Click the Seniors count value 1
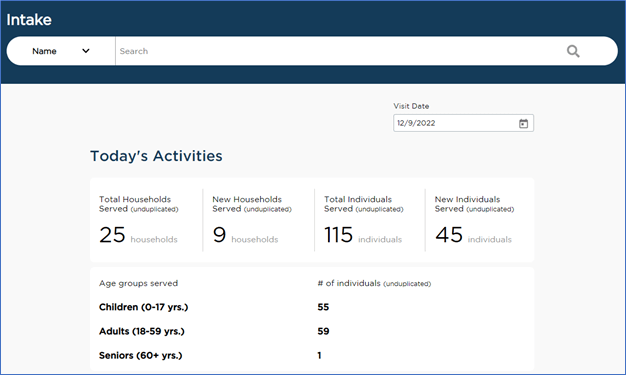Image resolution: width=626 pixels, height=375 pixels. click(319, 355)
